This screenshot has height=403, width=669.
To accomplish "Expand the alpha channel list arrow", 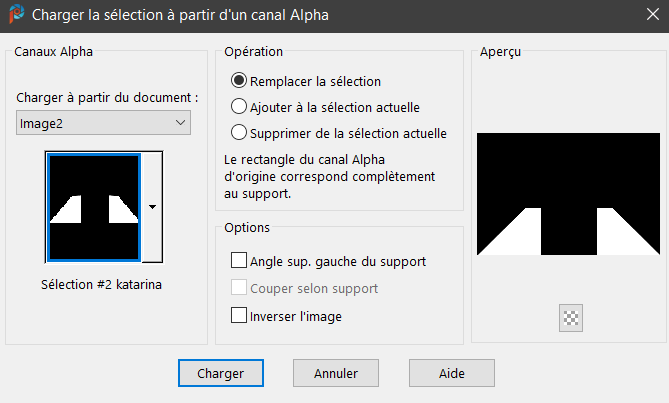I will [x=152, y=206].
